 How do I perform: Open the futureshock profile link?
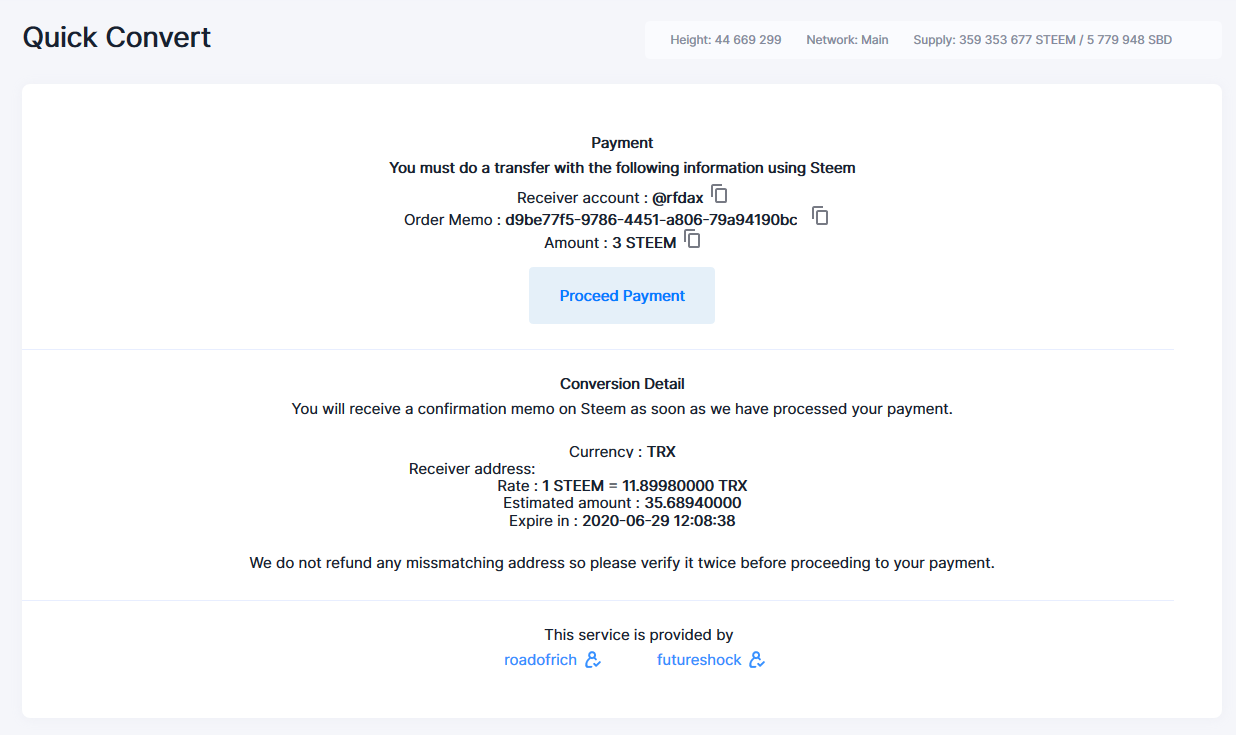coord(699,660)
